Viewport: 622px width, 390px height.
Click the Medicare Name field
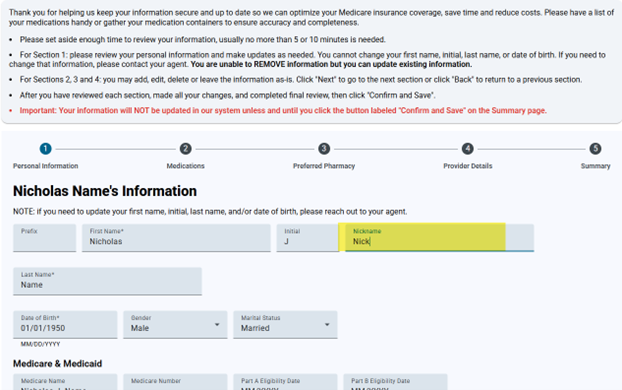[x=65, y=382]
